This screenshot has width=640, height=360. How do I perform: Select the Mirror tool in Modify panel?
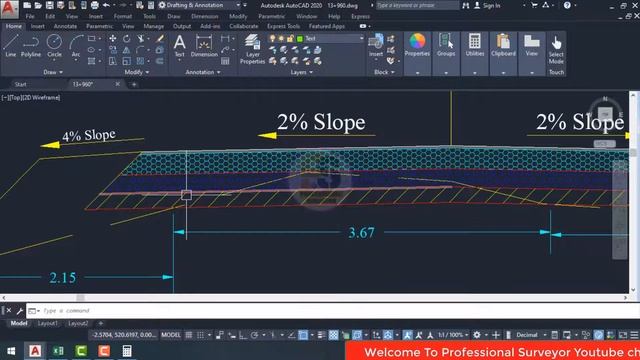click(127, 50)
